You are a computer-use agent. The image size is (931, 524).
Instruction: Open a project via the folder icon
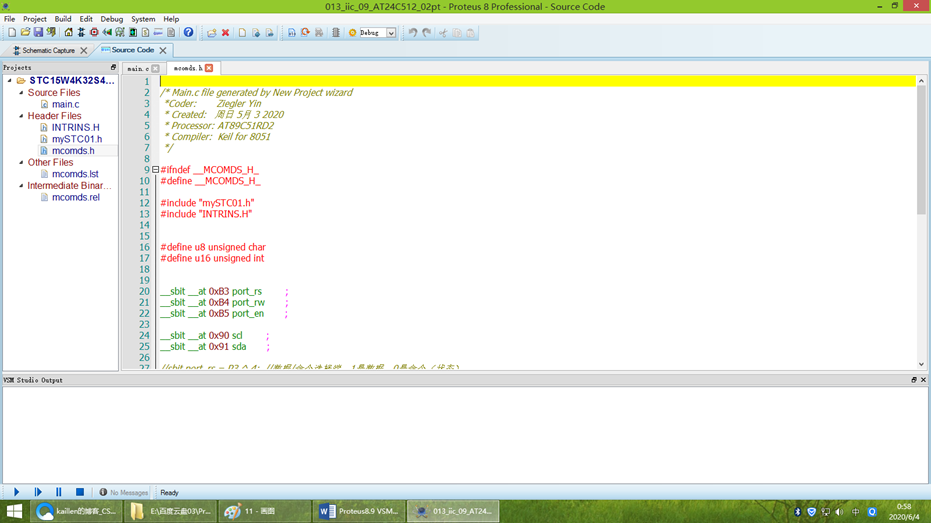click(x=25, y=33)
